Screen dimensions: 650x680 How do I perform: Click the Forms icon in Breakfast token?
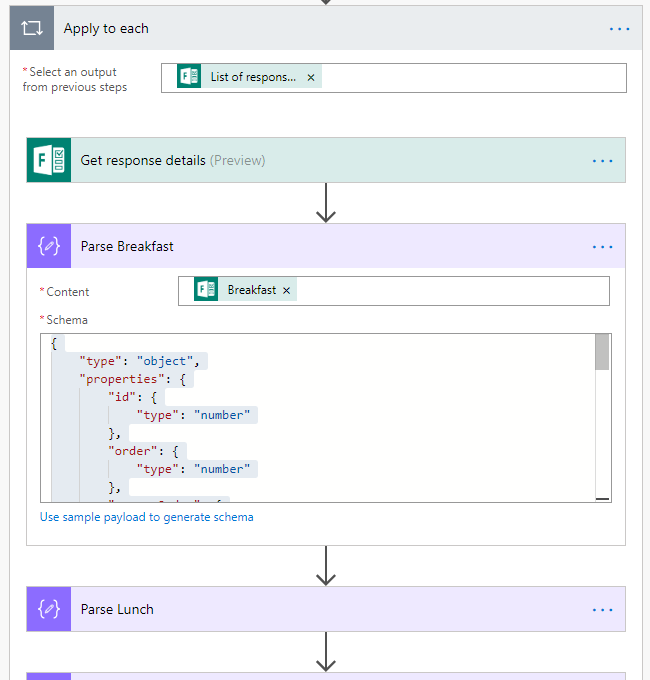206,290
